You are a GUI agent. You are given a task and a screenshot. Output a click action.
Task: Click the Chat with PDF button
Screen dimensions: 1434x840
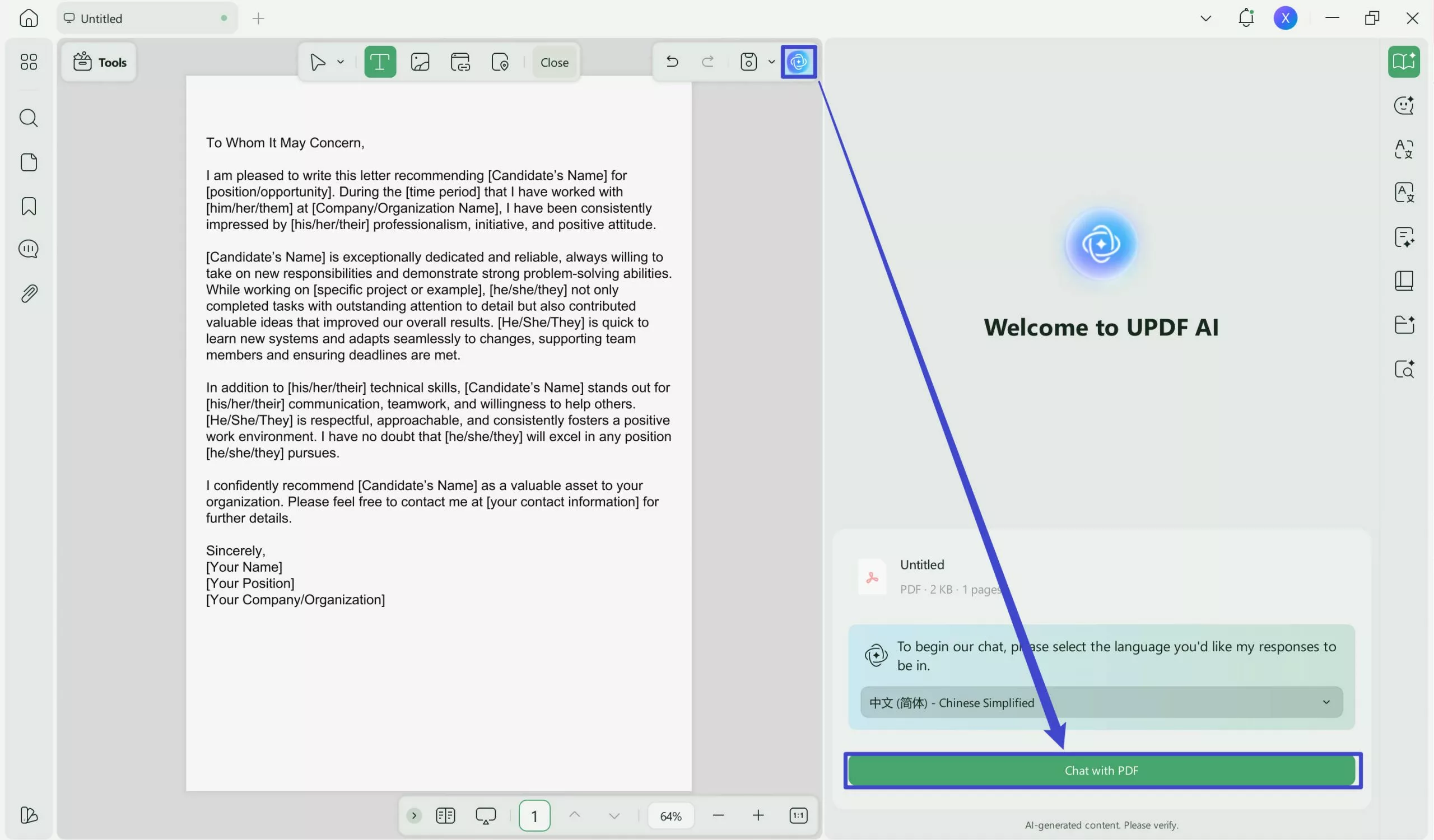pos(1102,770)
